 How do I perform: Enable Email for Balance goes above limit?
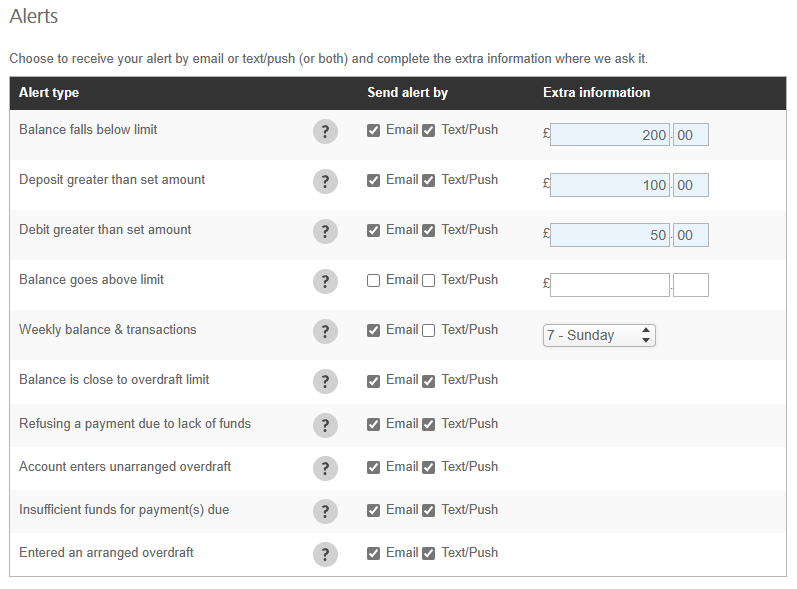373,281
